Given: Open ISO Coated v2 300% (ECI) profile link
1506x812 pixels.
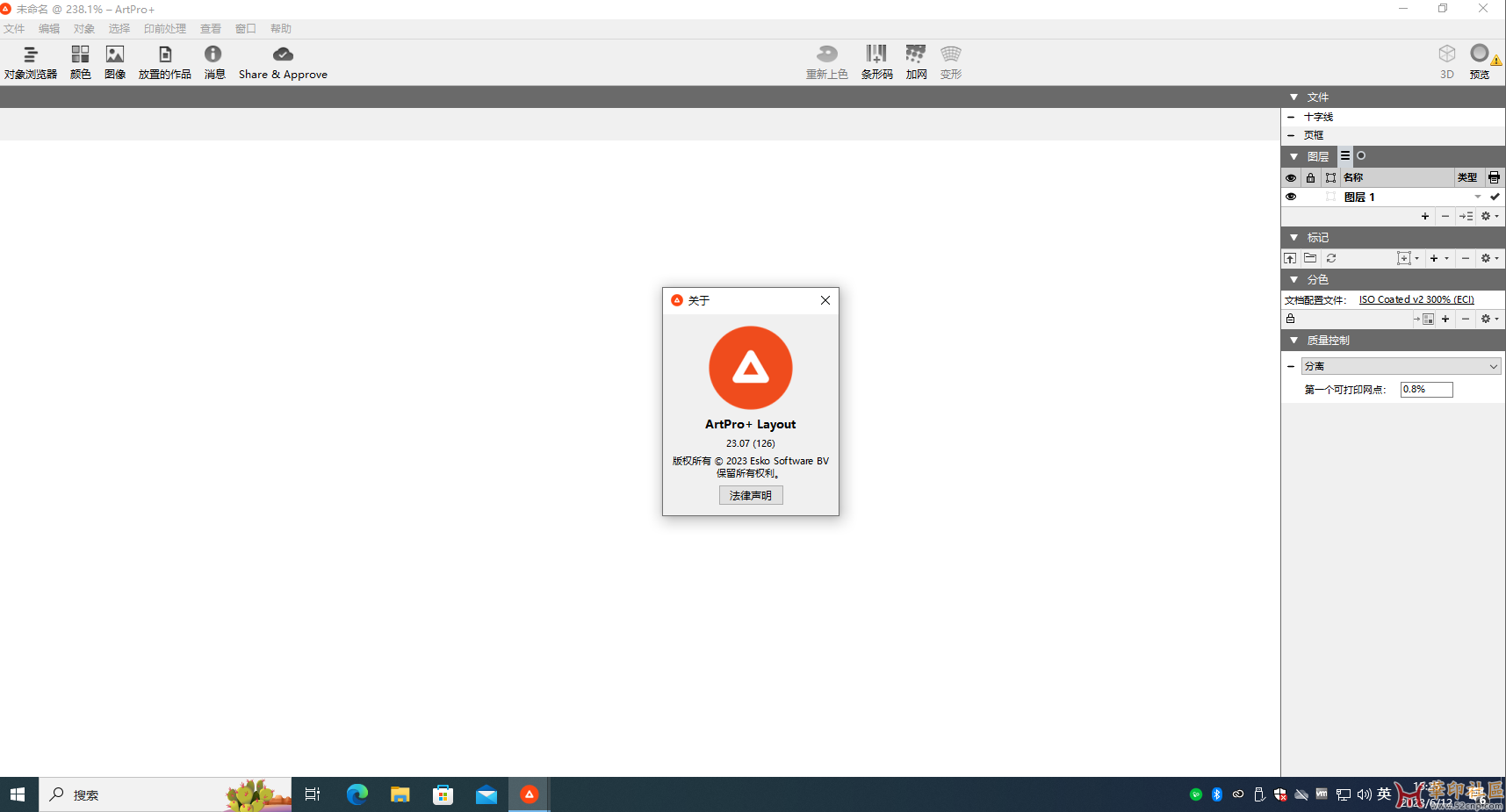Looking at the screenshot, I should tap(1416, 299).
